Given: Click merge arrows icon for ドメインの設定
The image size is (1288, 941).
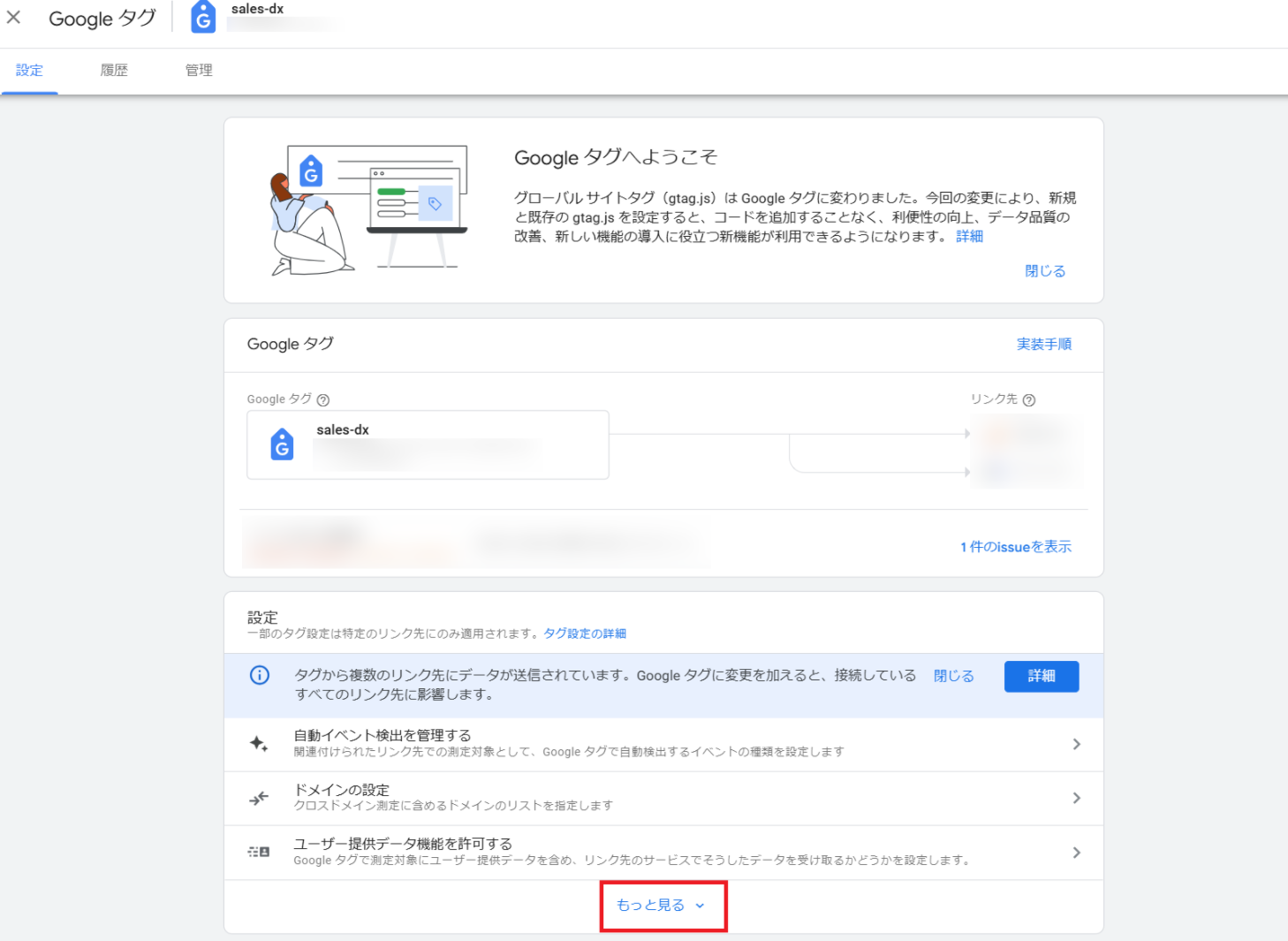Looking at the screenshot, I should pos(259,798).
